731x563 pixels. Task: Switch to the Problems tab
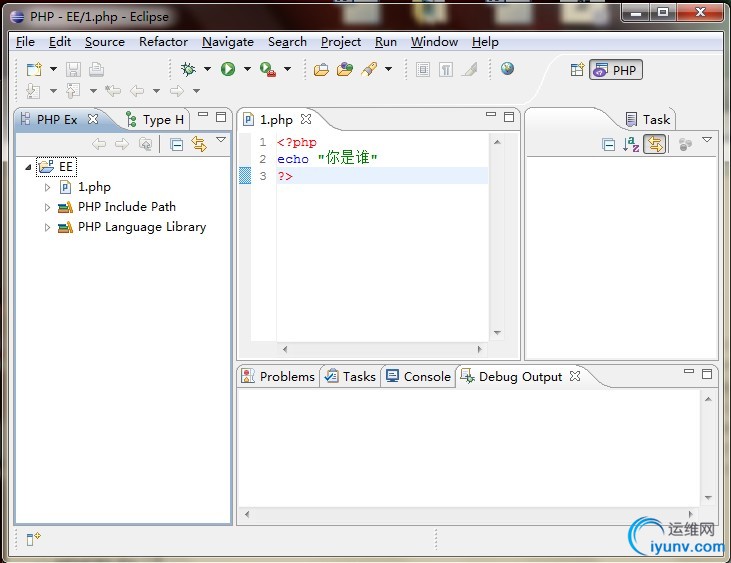278,377
